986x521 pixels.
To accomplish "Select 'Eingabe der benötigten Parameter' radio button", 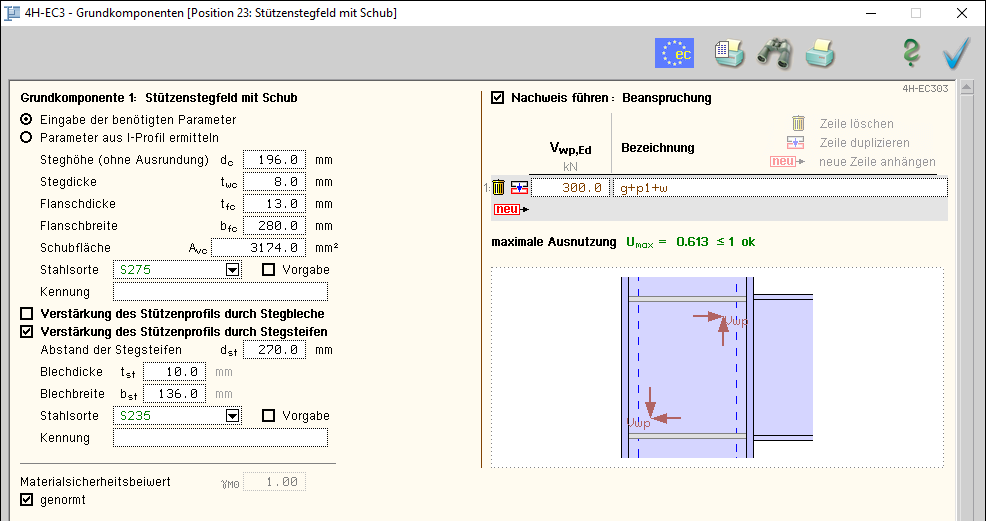I will pyautogui.click(x=27, y=119).
